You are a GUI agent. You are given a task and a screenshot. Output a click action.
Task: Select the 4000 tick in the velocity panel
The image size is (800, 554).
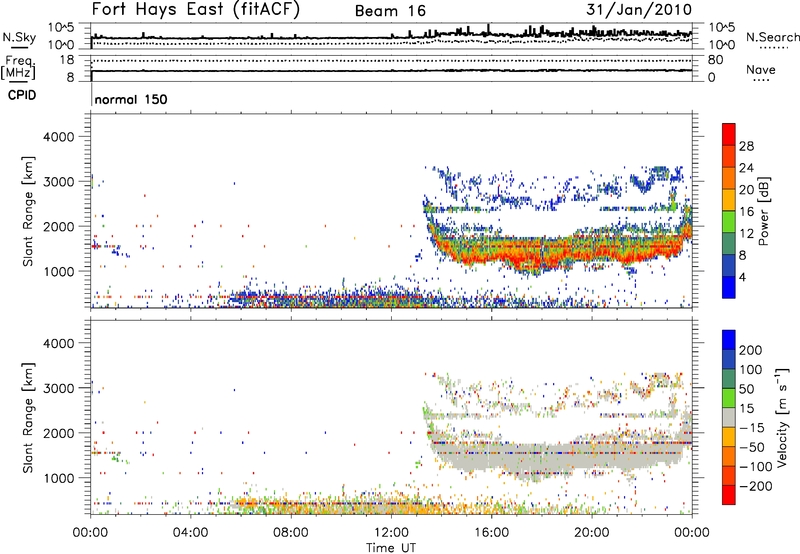click(x=58, y=343)
